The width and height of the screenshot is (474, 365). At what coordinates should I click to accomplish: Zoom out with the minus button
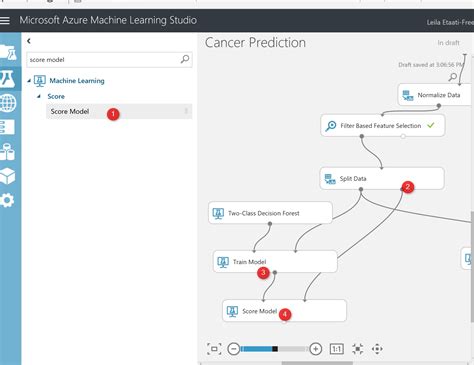click(234, 349)
